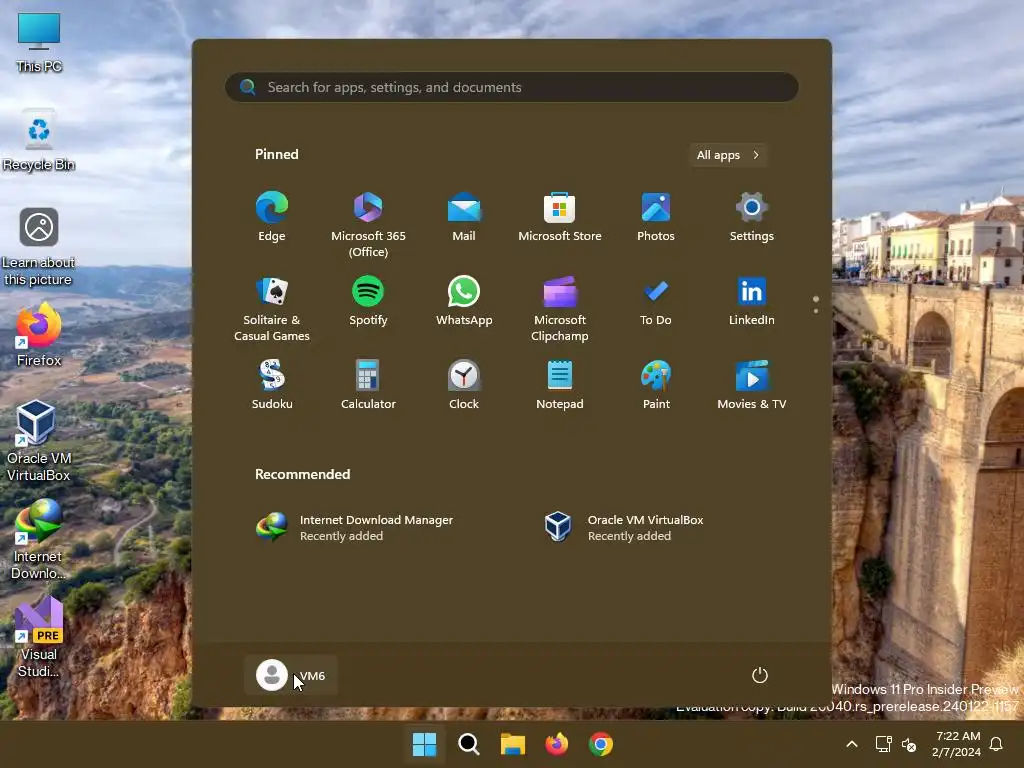Open notifications bell icon
The height and width of the screenshot is (768, 1024).
tap(996, 744)
